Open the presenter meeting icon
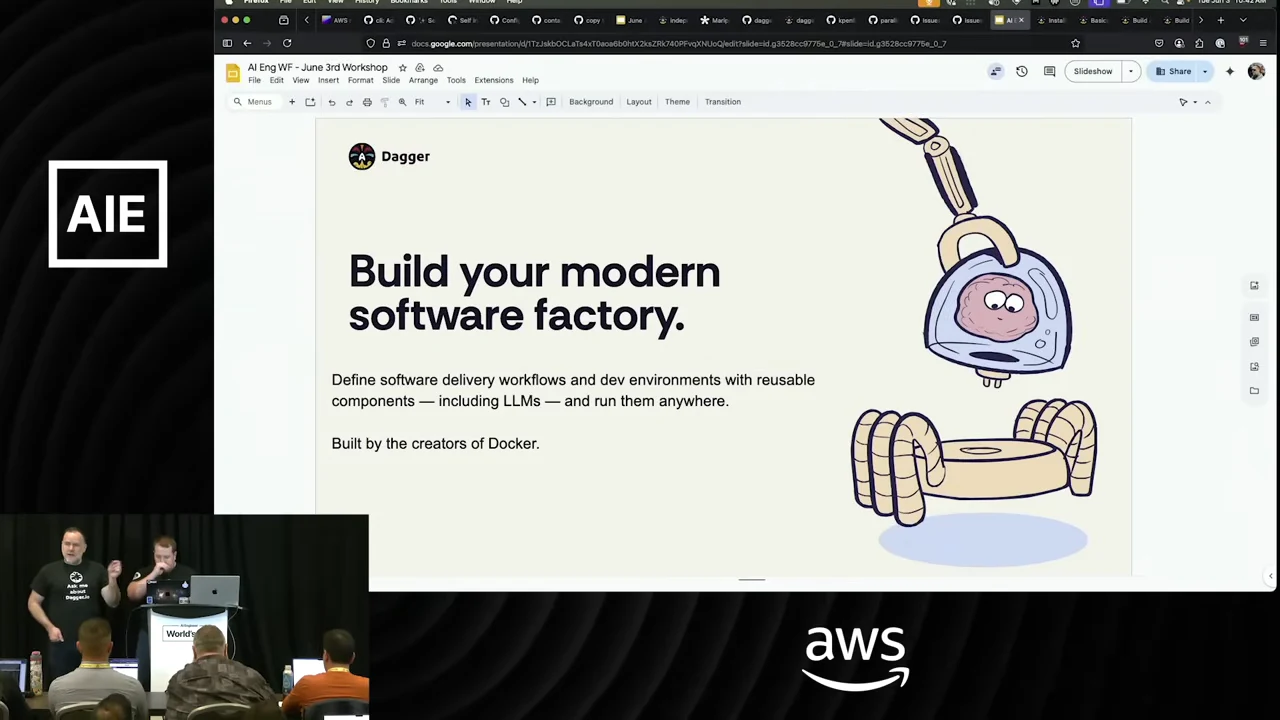Image resolution: width=1280 pixels, height=720 pixels. (995, 71)
